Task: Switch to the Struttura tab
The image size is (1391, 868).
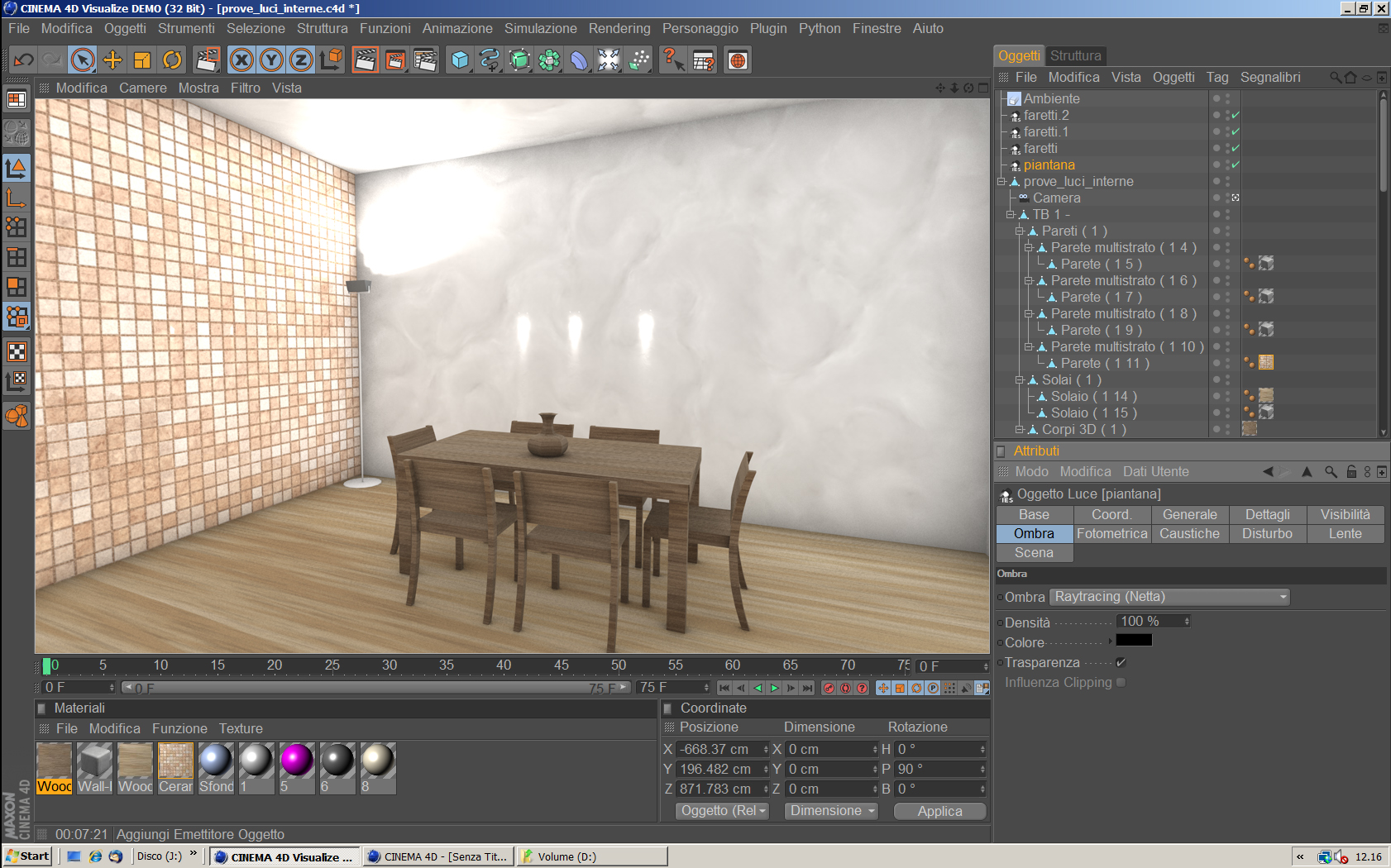Action: [1075, 55]
